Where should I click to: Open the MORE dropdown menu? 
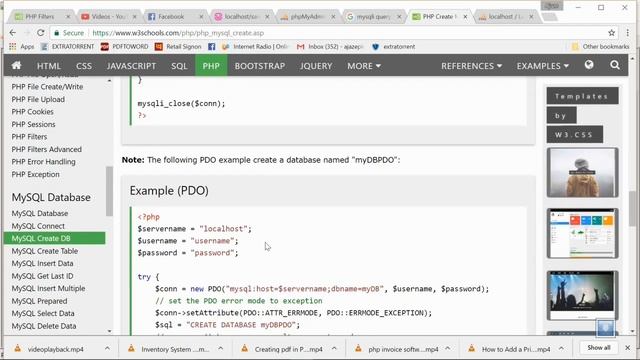[x=364, y=66]
